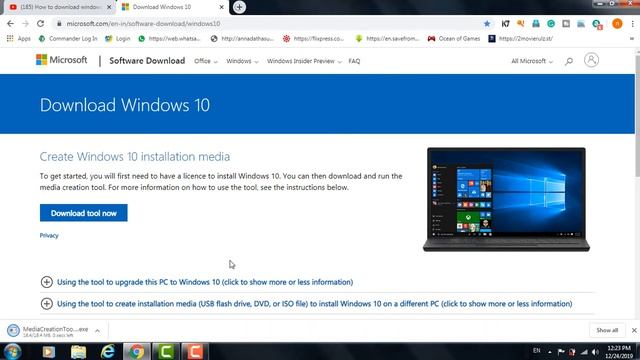Click the Microsoft logo

click(62, 60)
